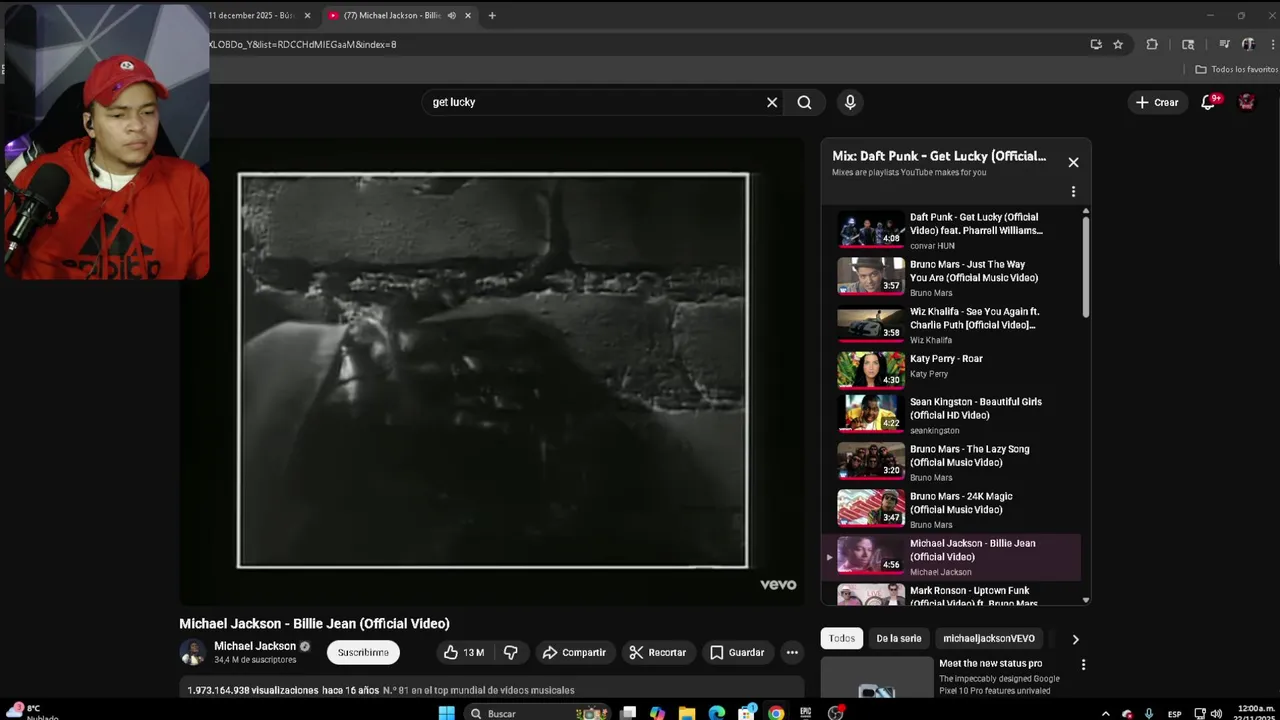The width and height of the screenshot is (1280, 720).
Task: Mute the Michael Jackson tab audio icon
Action: 452,15
